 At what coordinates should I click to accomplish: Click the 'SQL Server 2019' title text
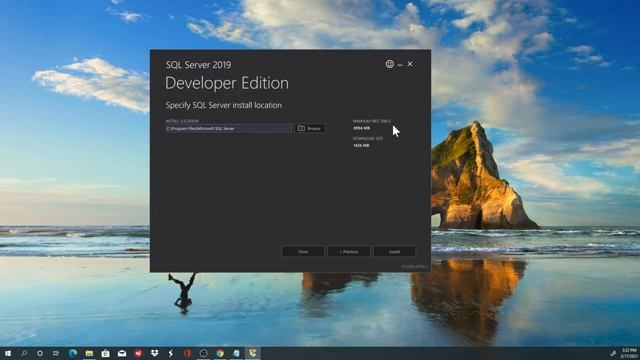[198, 64]
